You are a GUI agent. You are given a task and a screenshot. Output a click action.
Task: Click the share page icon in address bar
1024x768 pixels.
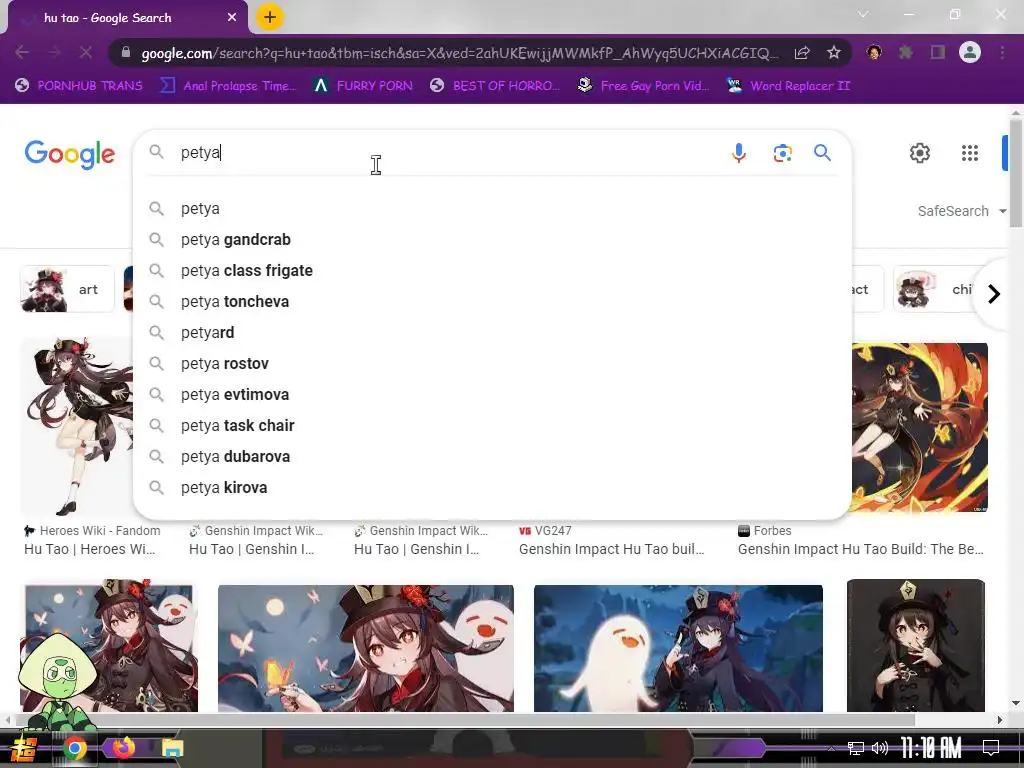[x=802, y=52]
